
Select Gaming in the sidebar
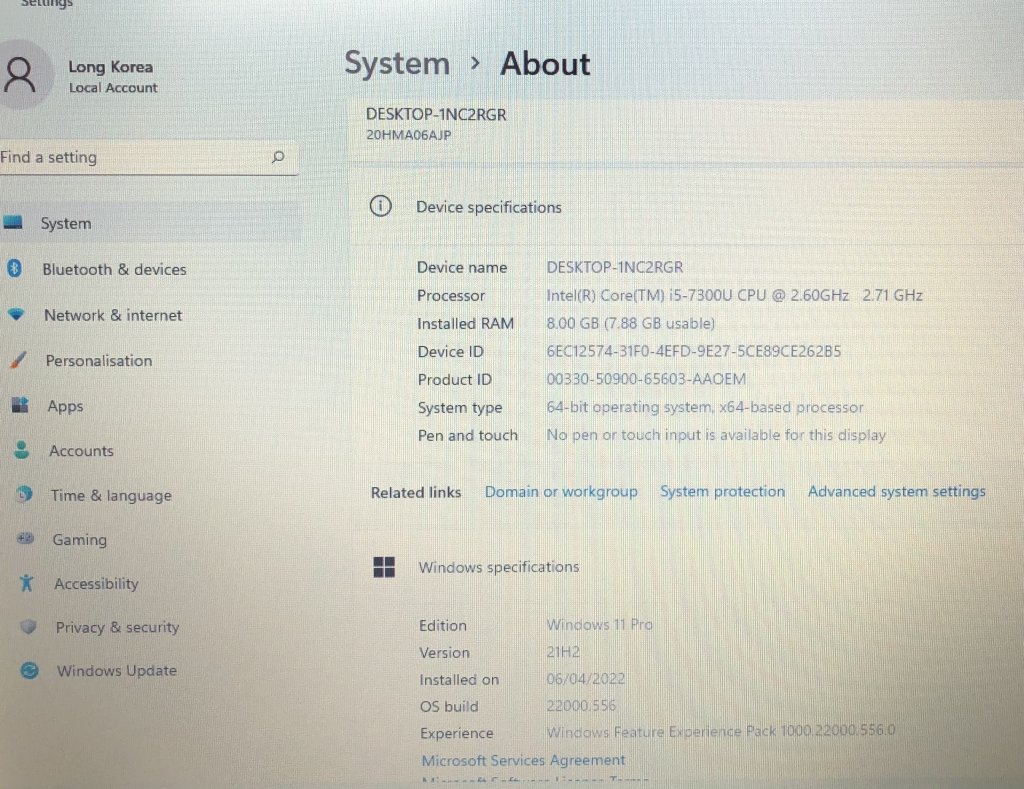[x=80, y=539]
